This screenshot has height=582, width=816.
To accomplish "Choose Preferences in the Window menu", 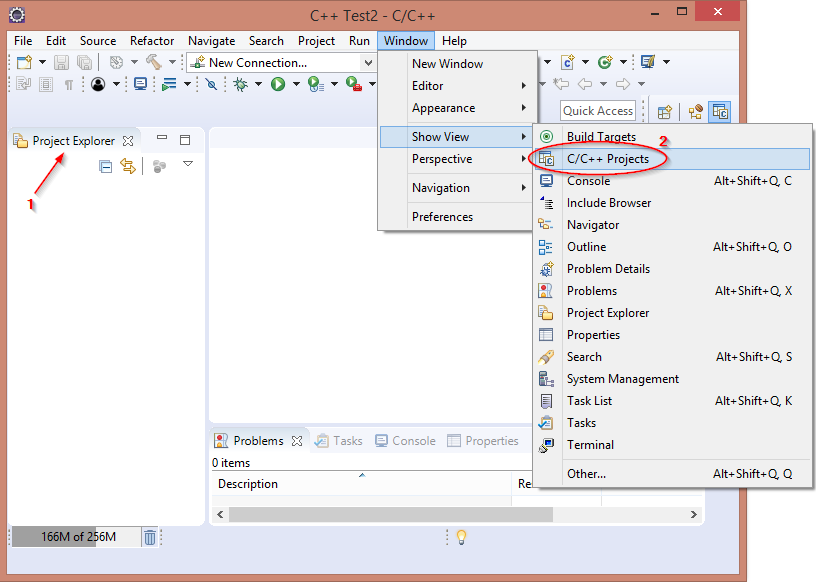I will pos(442,217).
